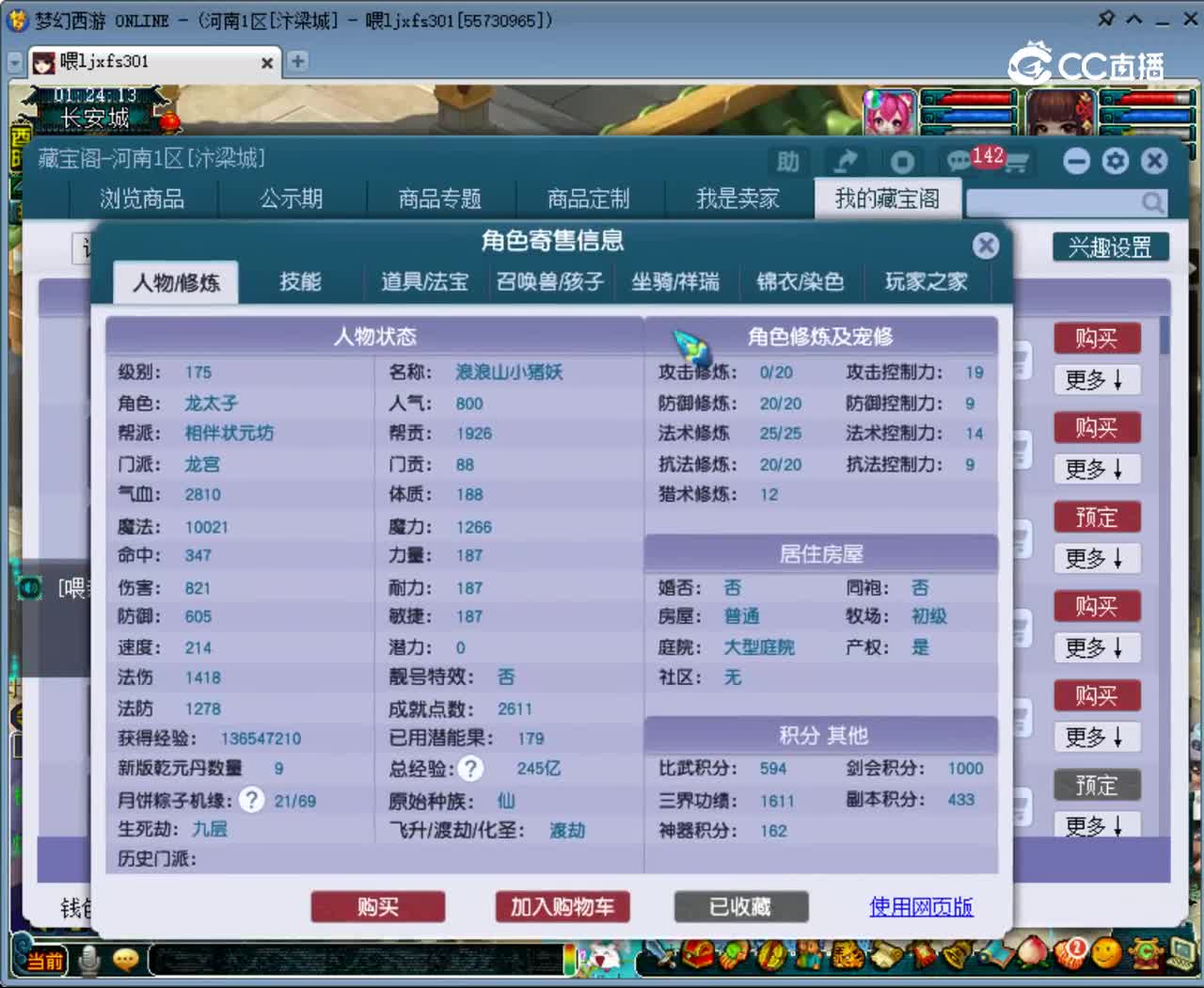Viewport: 1204px width, 988px height.
Task: Expand the first 更多 dropdown in the listing column
Action: pyautogui.click(x=1097, y=380)
